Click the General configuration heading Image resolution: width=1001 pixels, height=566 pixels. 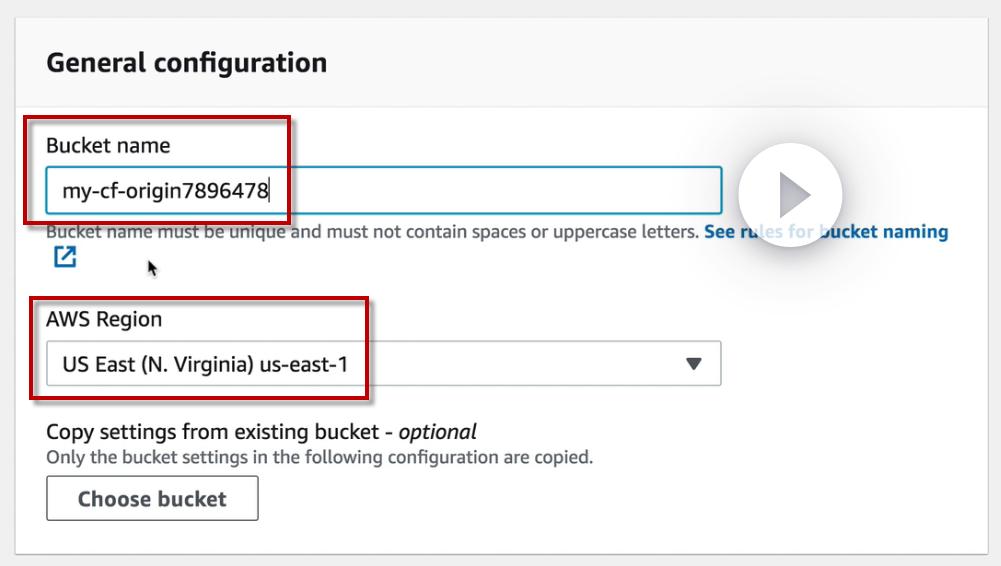(x=187, y=63)
